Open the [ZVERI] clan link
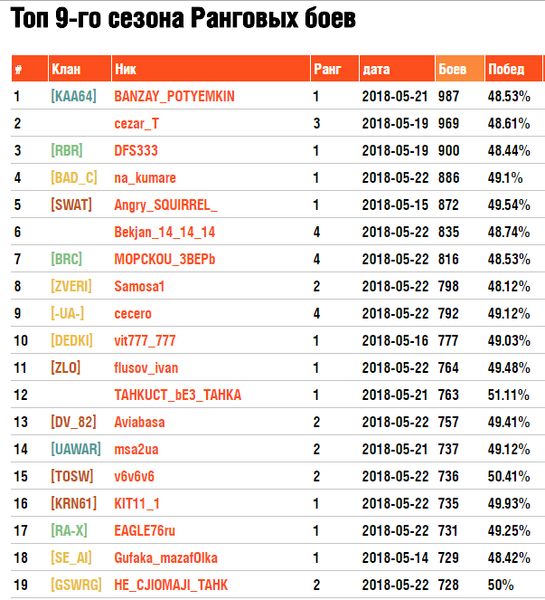This screenshot has width=545, height=600. (x=71, y=287)
